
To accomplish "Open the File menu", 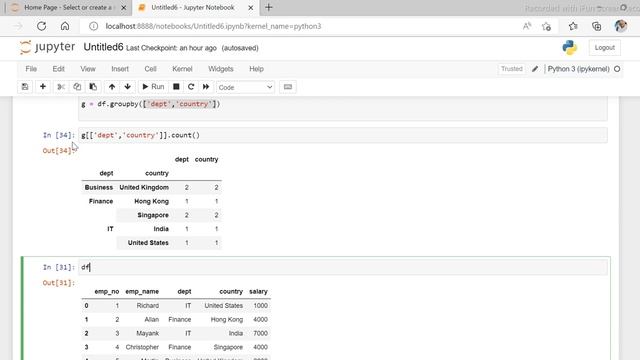I will coord(31,69).
